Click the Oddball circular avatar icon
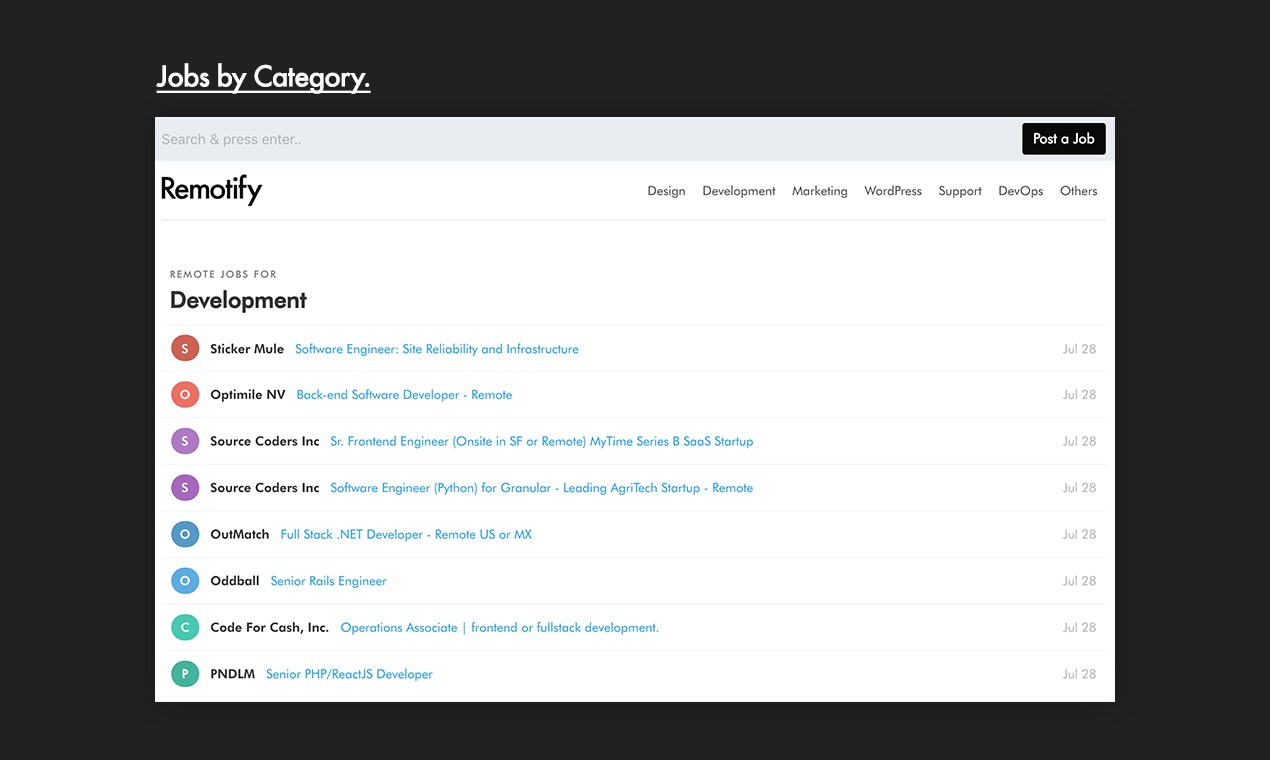The height and width of the screenshot is (760, 1270). tap(185, 580)
